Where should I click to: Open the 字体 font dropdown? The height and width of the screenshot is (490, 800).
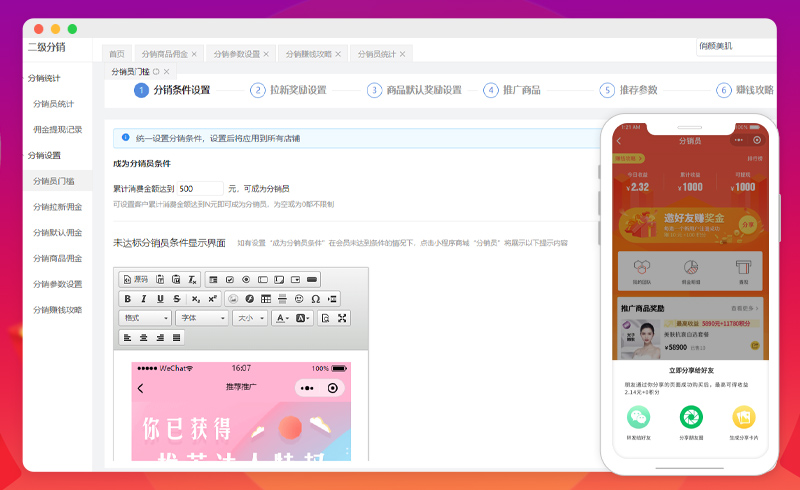(x=201, y=318)
